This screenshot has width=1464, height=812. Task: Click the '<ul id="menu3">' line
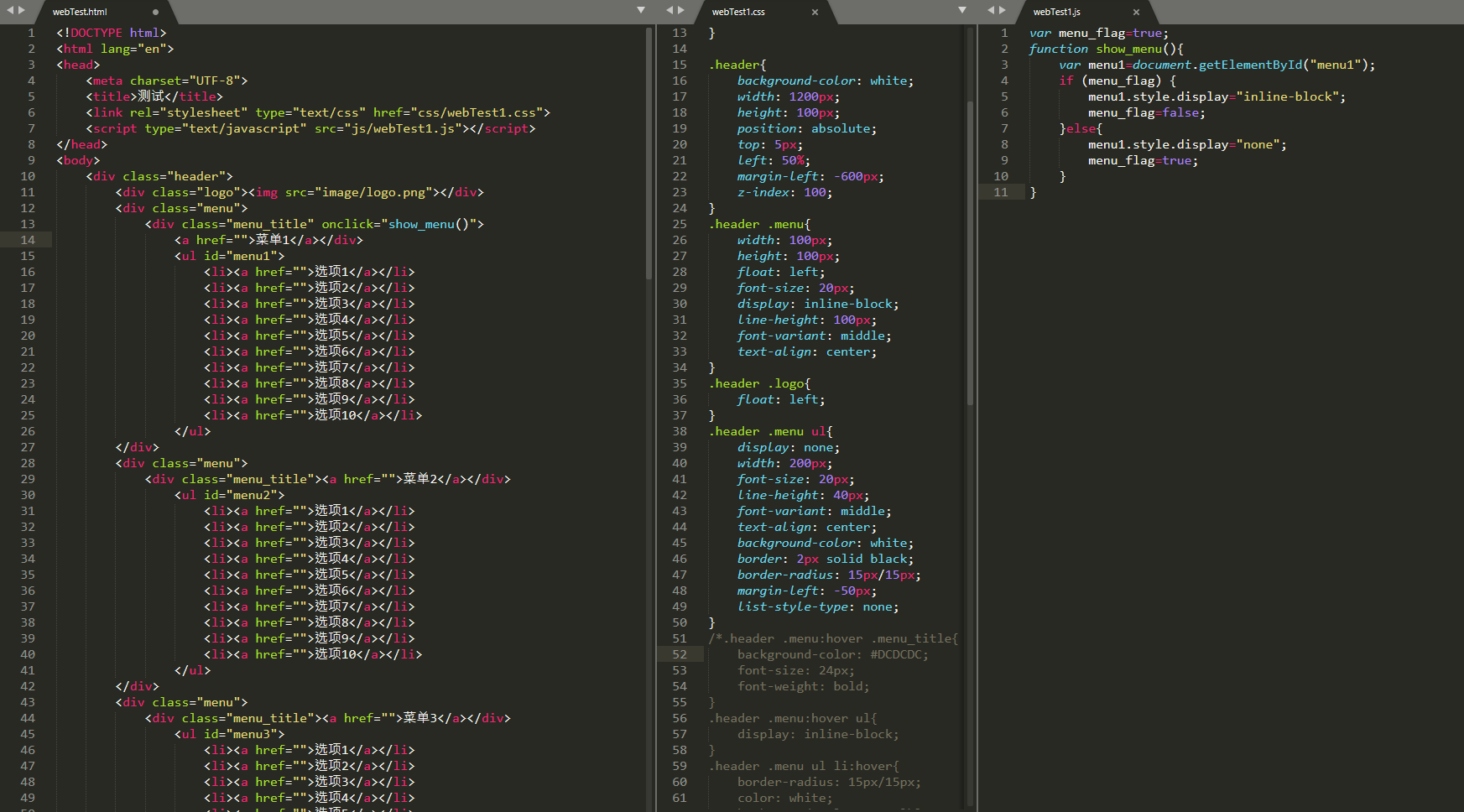coord(230,734)
